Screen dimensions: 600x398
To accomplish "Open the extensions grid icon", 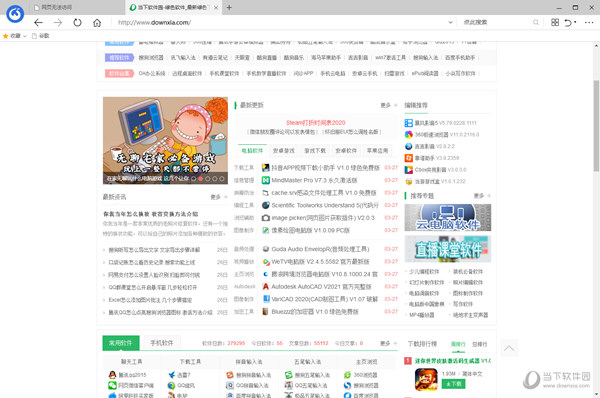I will (x=555, y=23).
